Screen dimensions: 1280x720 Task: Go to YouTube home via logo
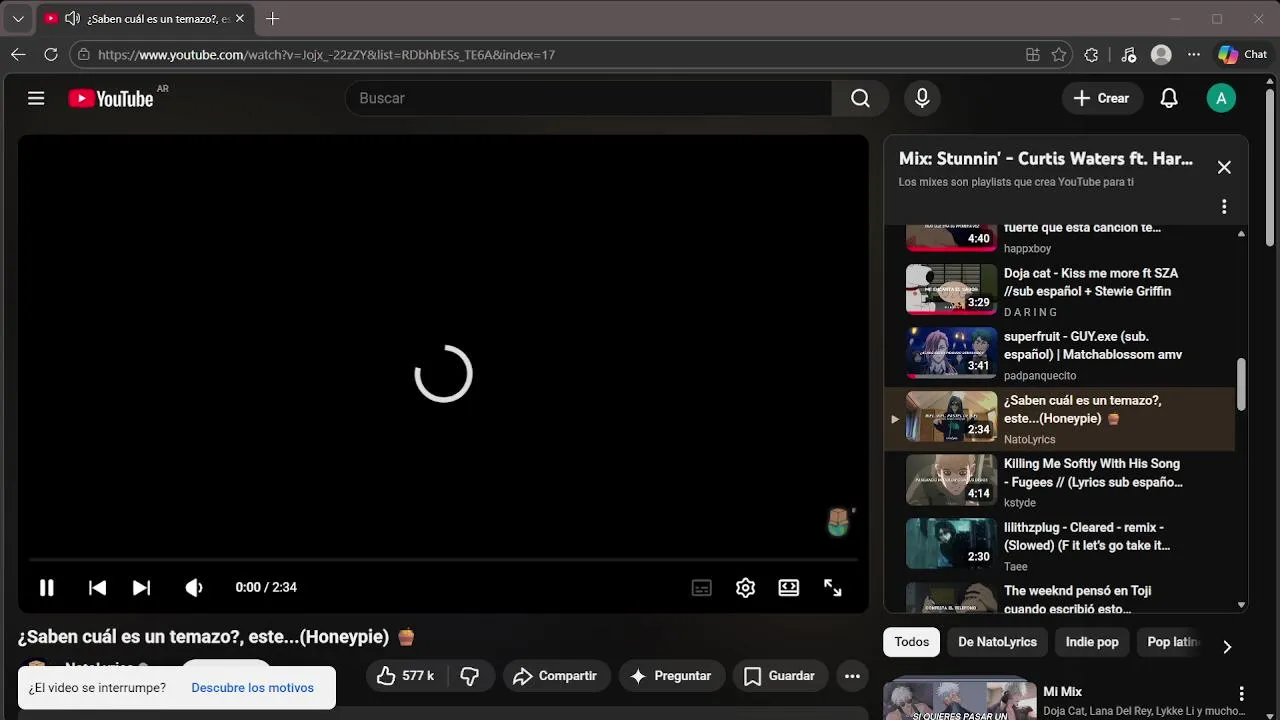coord(111,98)
